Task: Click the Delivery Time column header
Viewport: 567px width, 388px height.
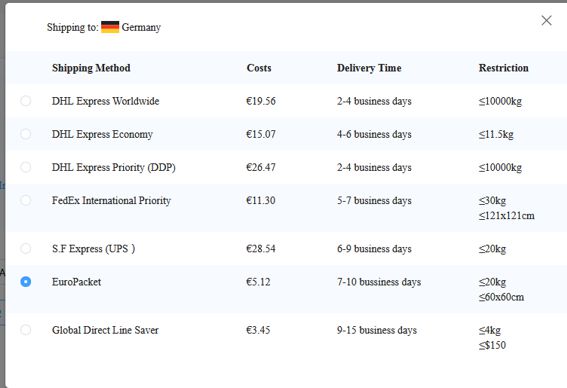Action: (369, 68)
